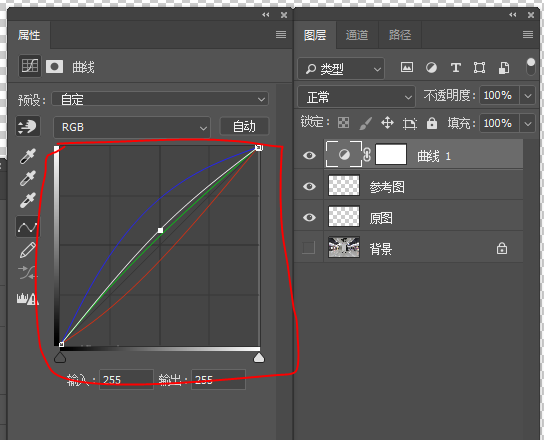Click the white point slider triangle

(x=259, y=358)
